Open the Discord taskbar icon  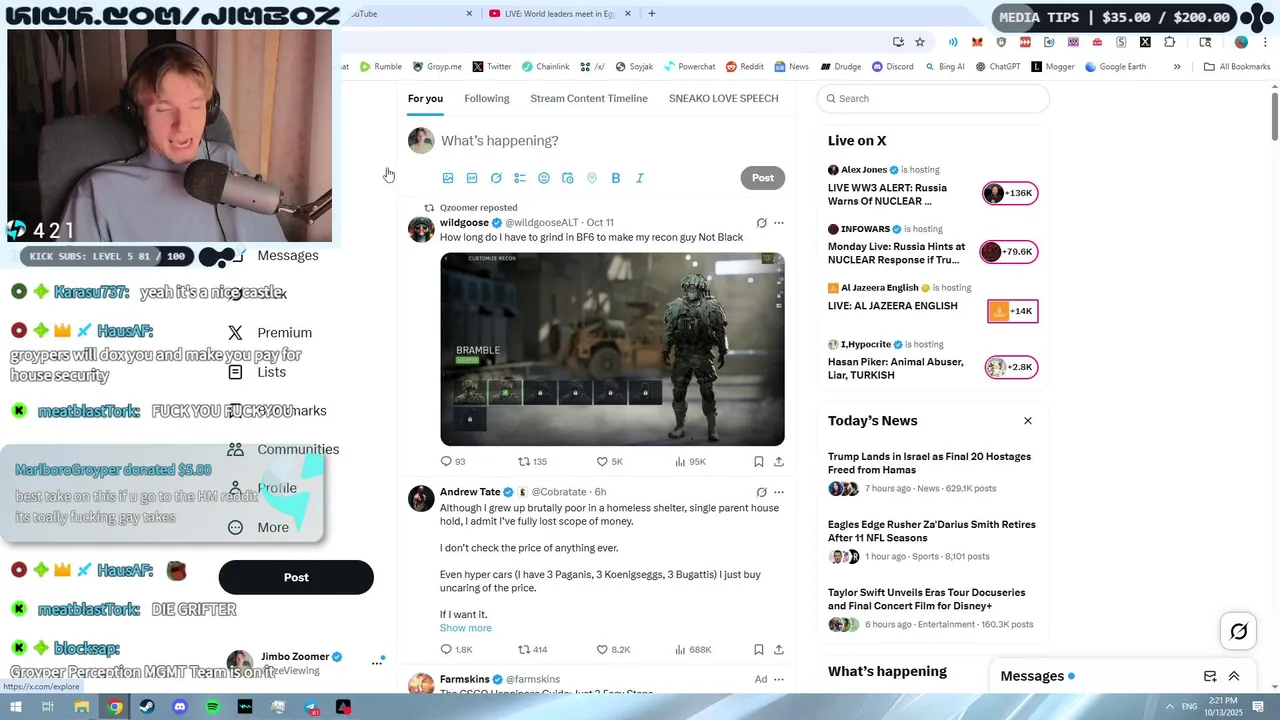click(x=180, y=707)
